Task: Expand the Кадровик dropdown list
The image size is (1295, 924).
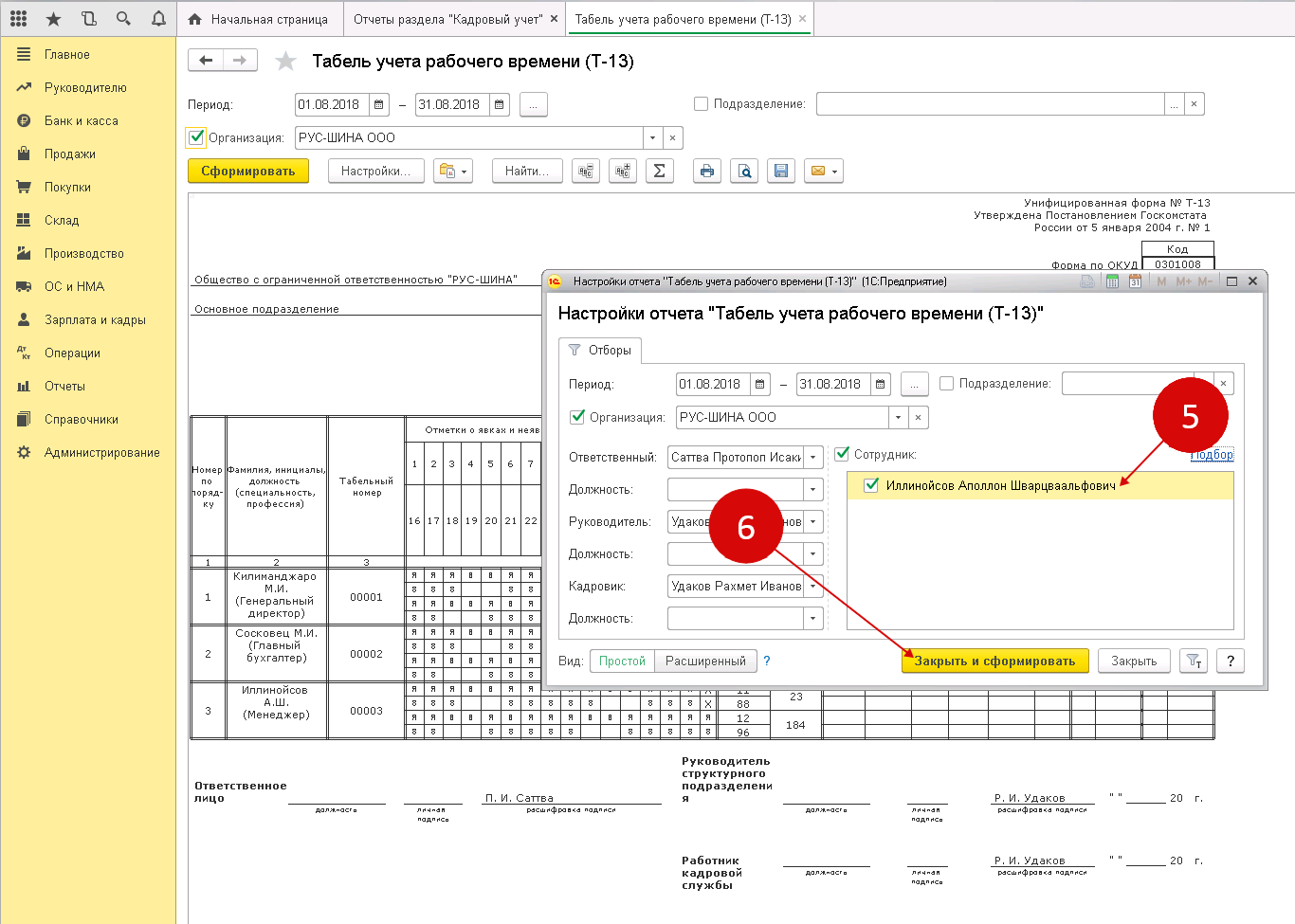Action: pos(812,587)
